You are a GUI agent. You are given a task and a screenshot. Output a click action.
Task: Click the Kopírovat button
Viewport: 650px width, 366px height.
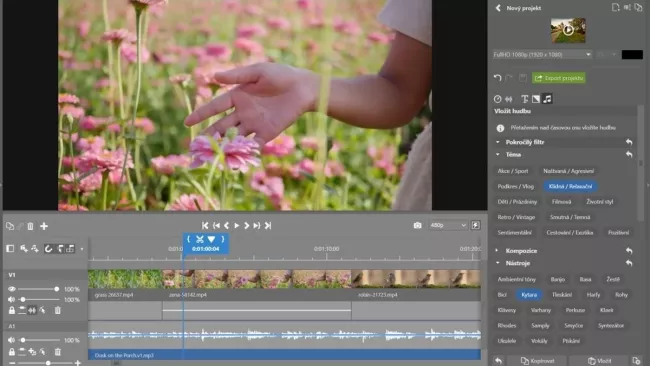point(537,361)
